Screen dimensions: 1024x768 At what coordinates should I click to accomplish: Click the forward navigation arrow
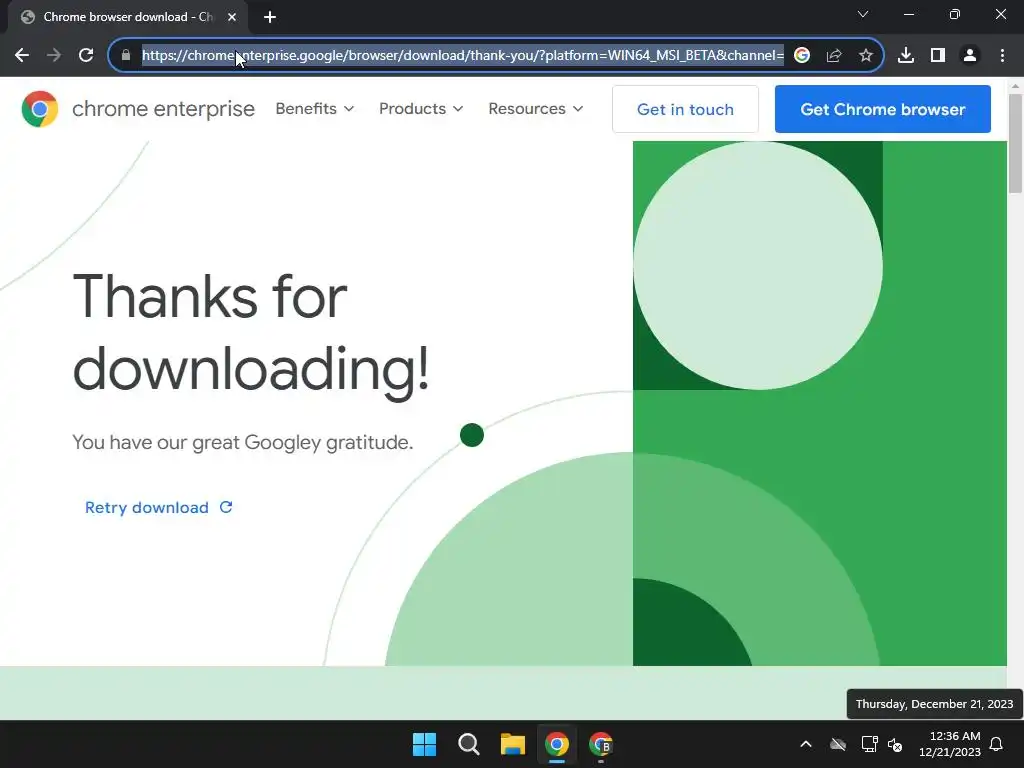(54, 55)
